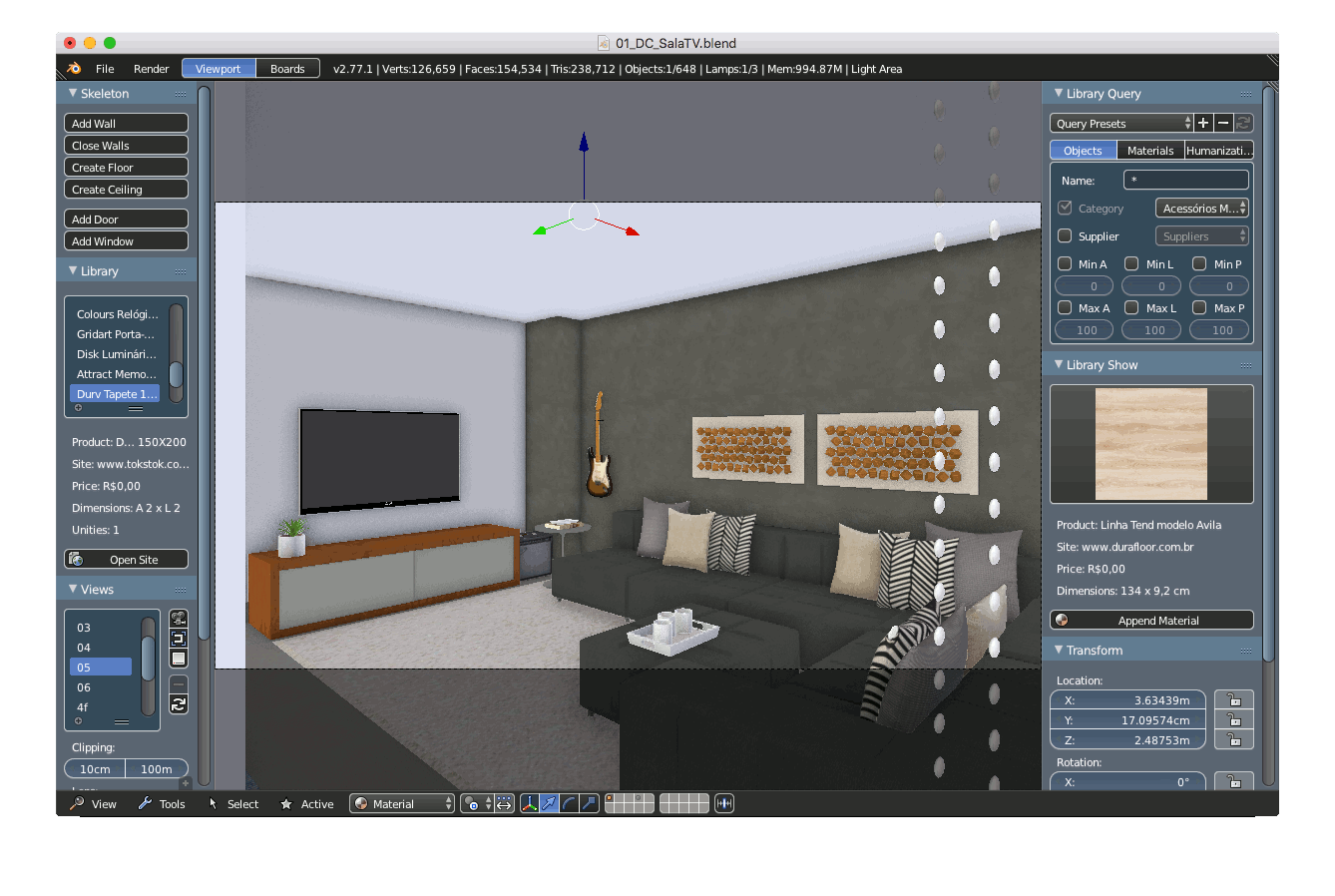Switch to the Materials tab
Image resolution: width=1335 pixels, height=896 pixels.
(1150, 151)
